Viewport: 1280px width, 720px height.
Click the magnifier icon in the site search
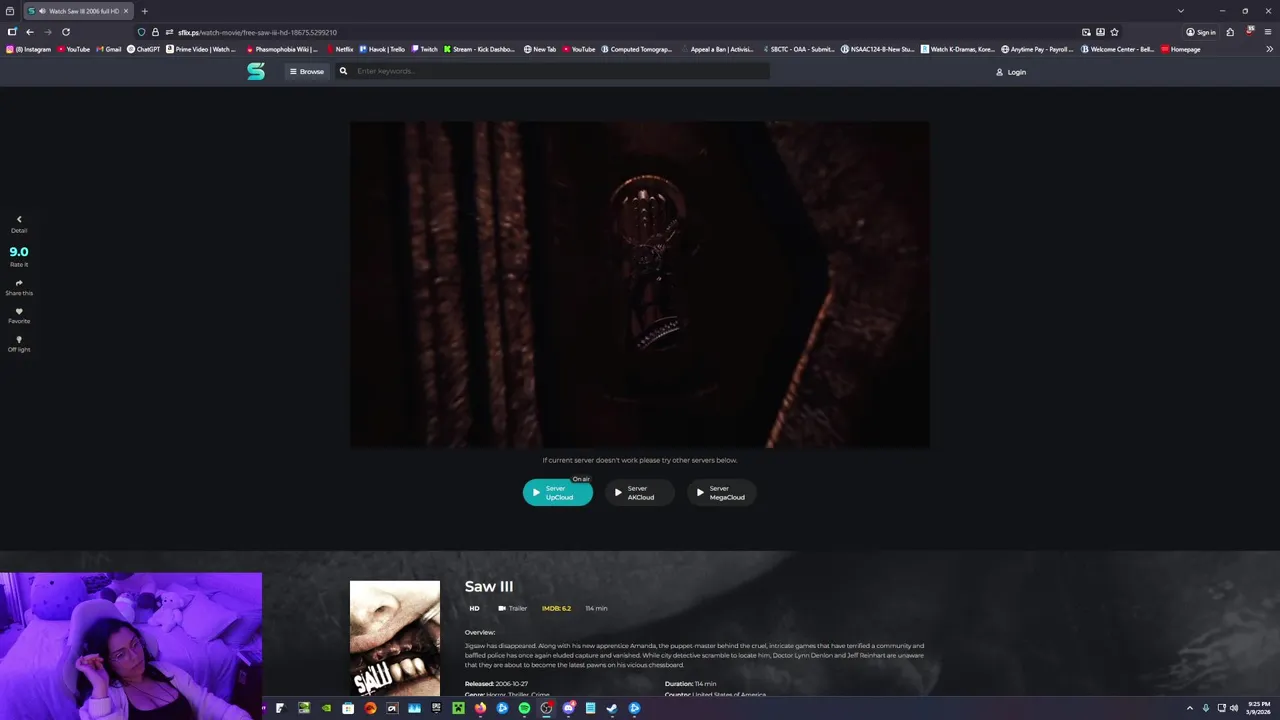343,71
